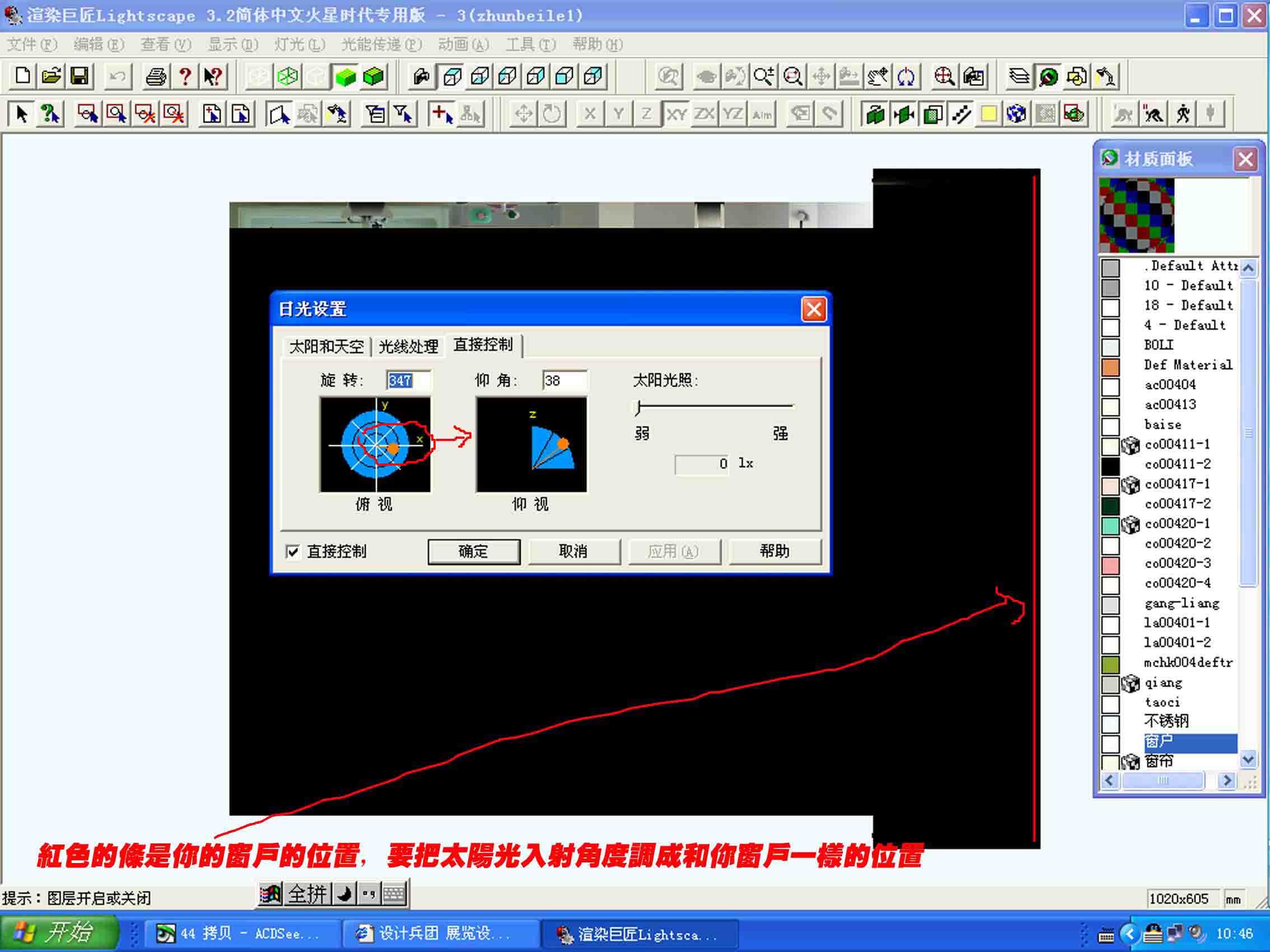Open the 显示 menu
This screenshot has height=952, width=1270.
click(x=233, y=44)
